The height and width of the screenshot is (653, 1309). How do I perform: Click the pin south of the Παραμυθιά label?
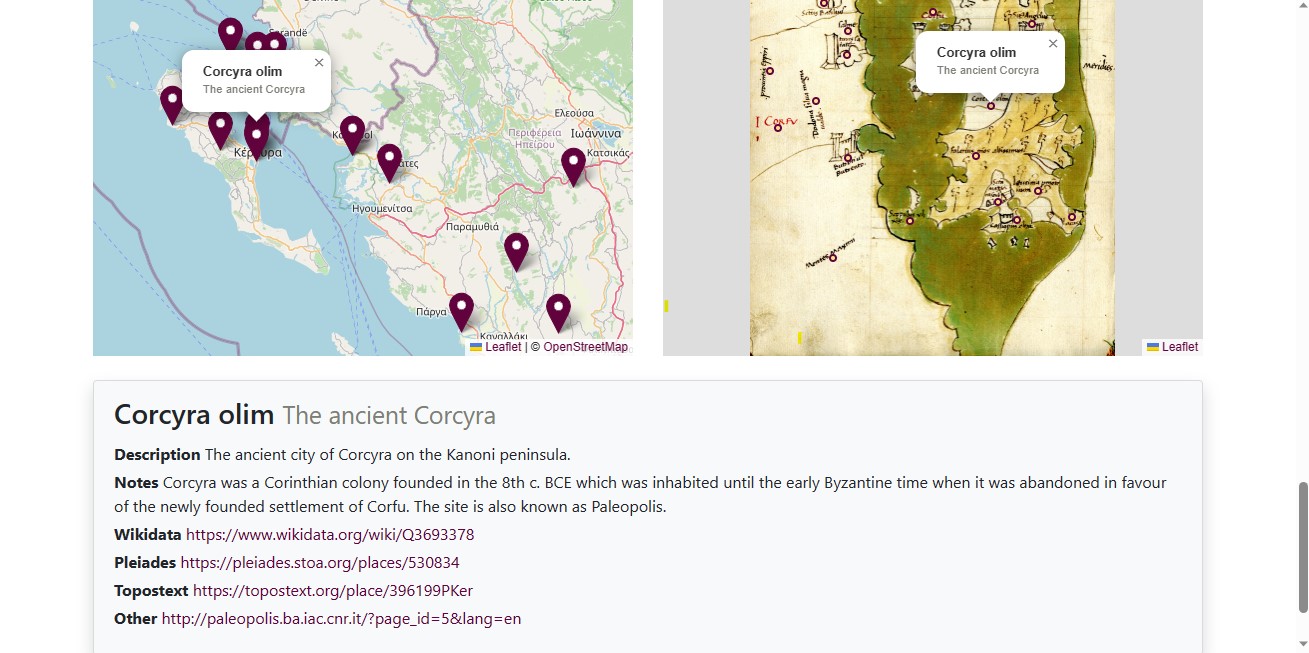pos(516,250)
